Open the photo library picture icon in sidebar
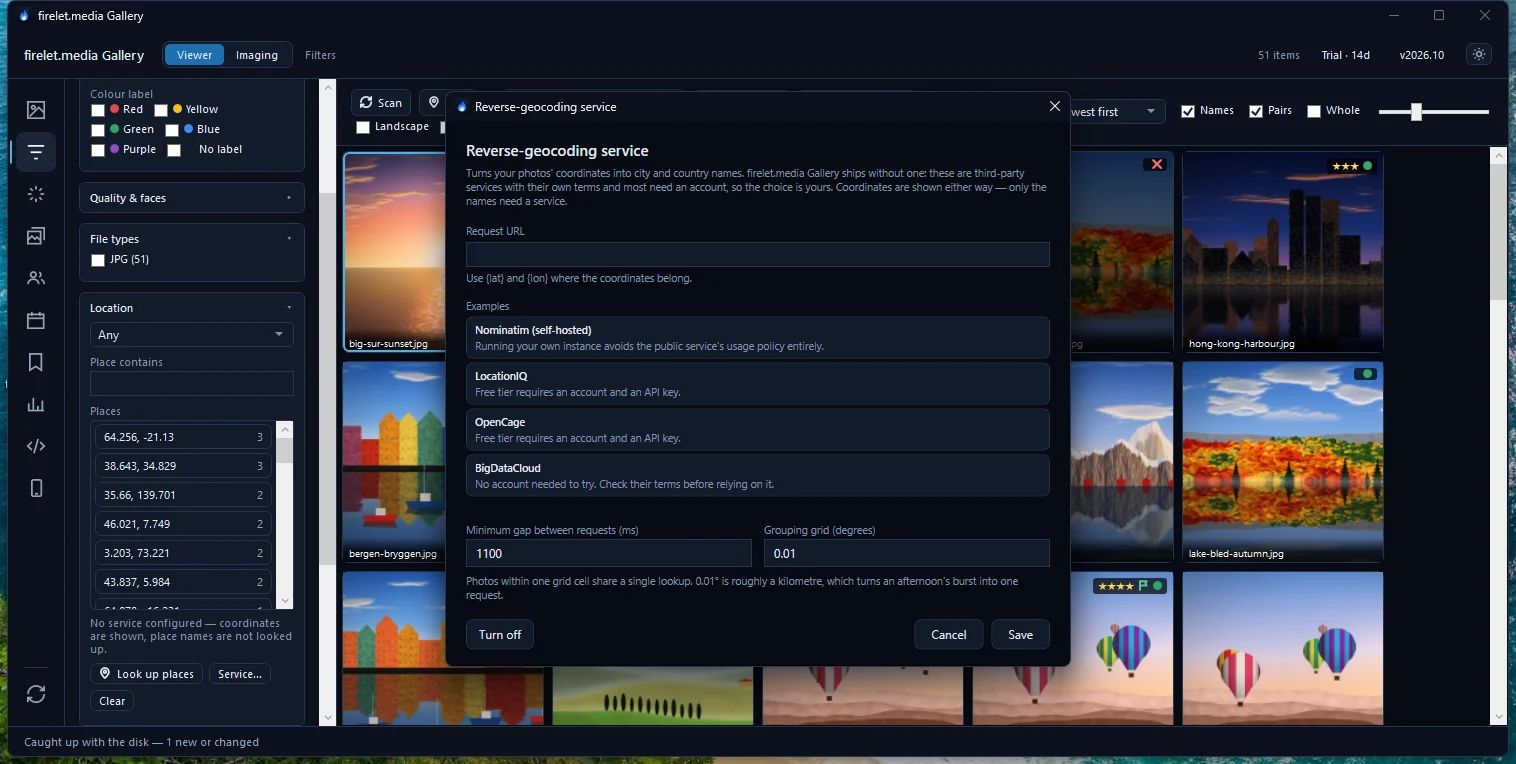This screenshot has width=1516, height=764. [x=36, y=110]
